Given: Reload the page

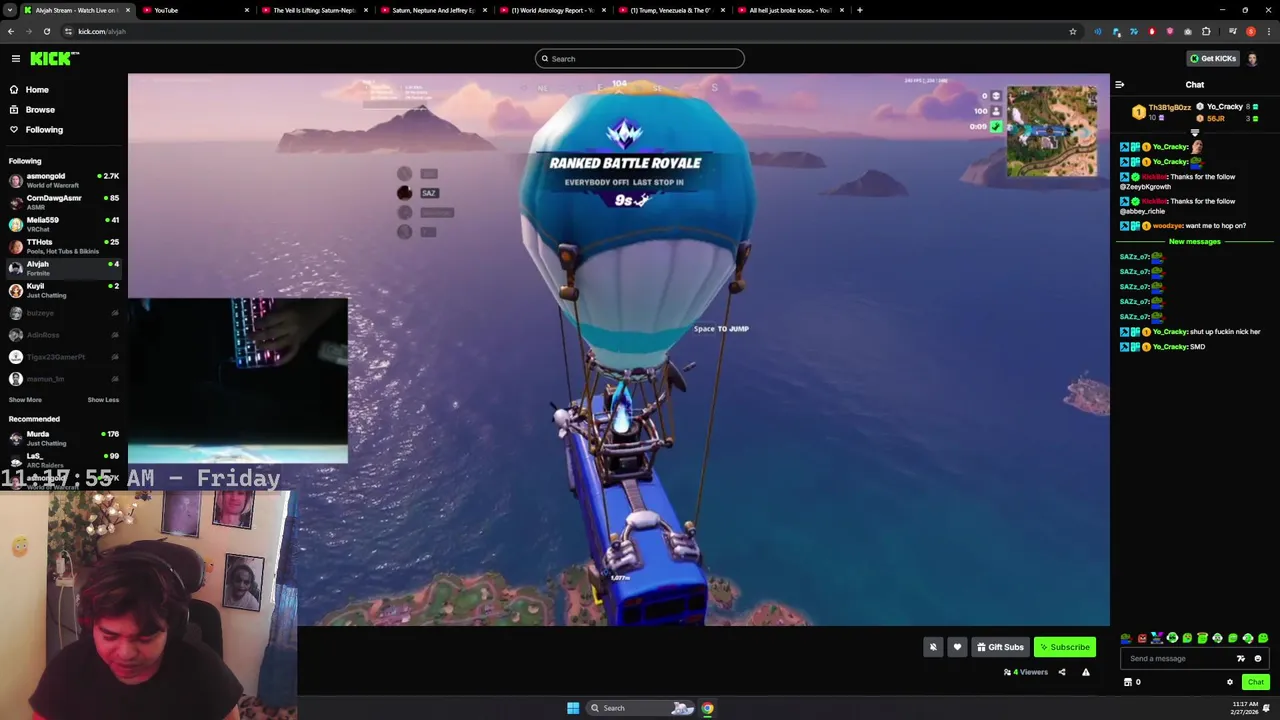Looking at the screenshot, I should coord(47,31).
